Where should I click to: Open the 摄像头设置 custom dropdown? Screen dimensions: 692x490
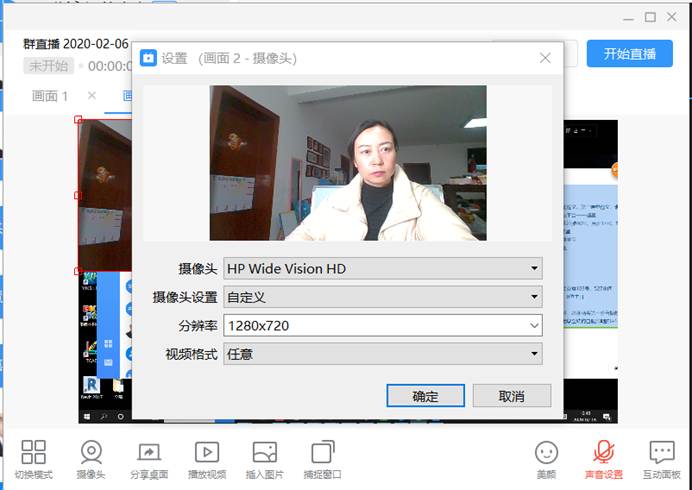point(383,297)
